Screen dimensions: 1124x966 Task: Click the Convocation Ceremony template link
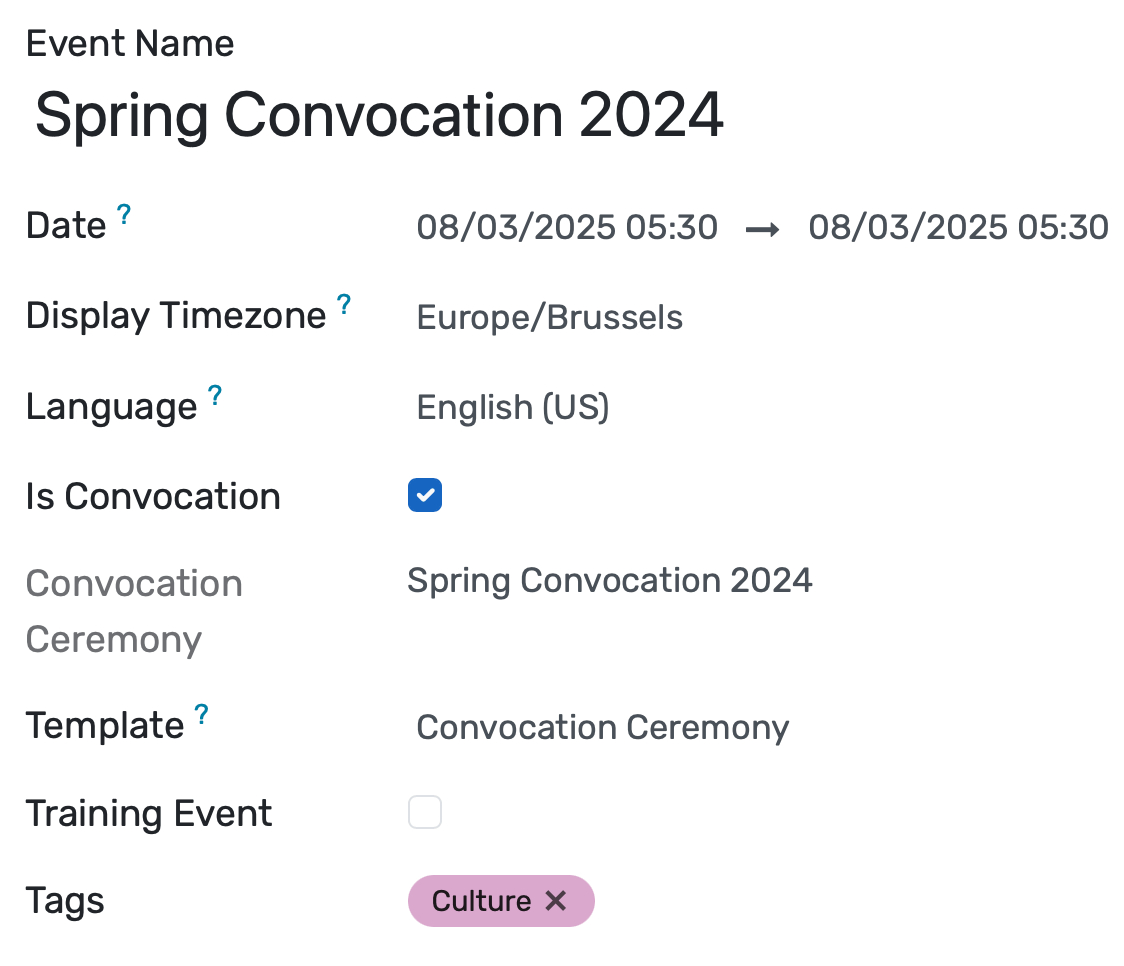[603, 727]
